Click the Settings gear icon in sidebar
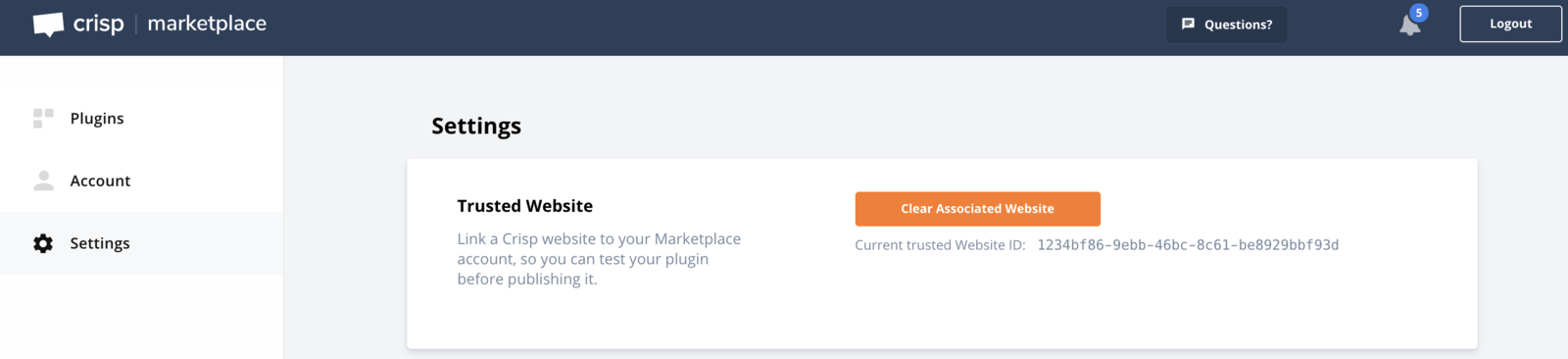Screen dimensions: 1568x359 [43, 243]
